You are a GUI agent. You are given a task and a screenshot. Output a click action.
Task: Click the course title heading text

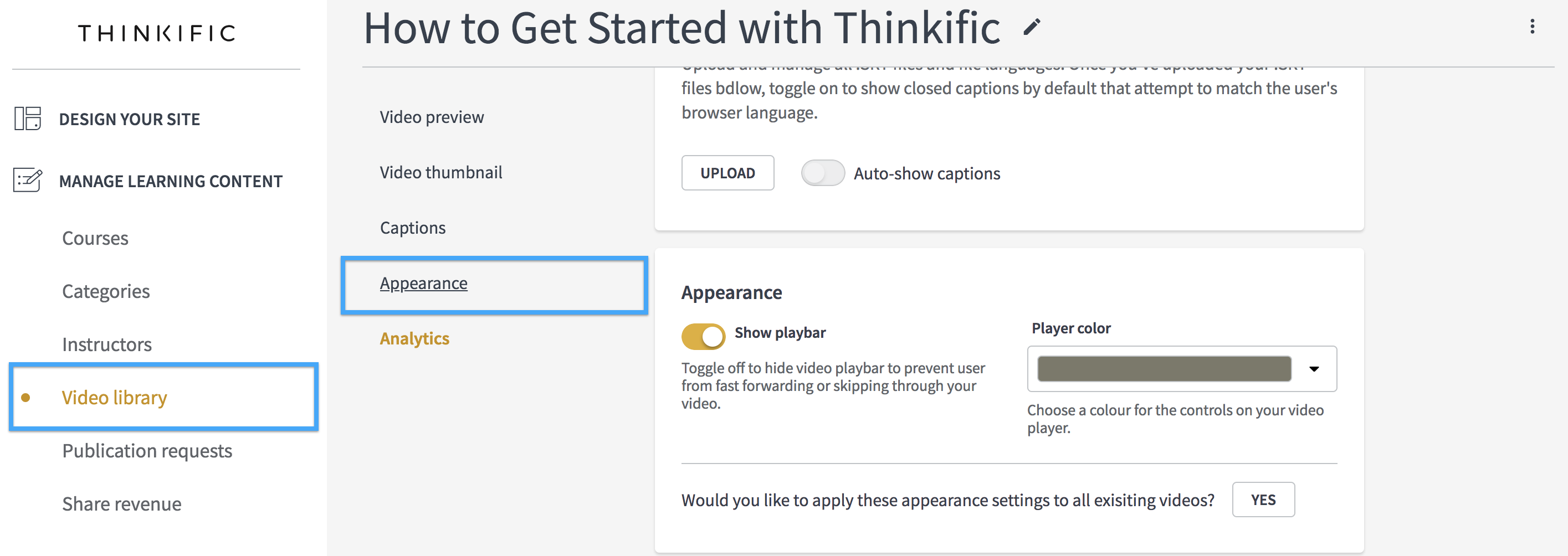(681, 28)
